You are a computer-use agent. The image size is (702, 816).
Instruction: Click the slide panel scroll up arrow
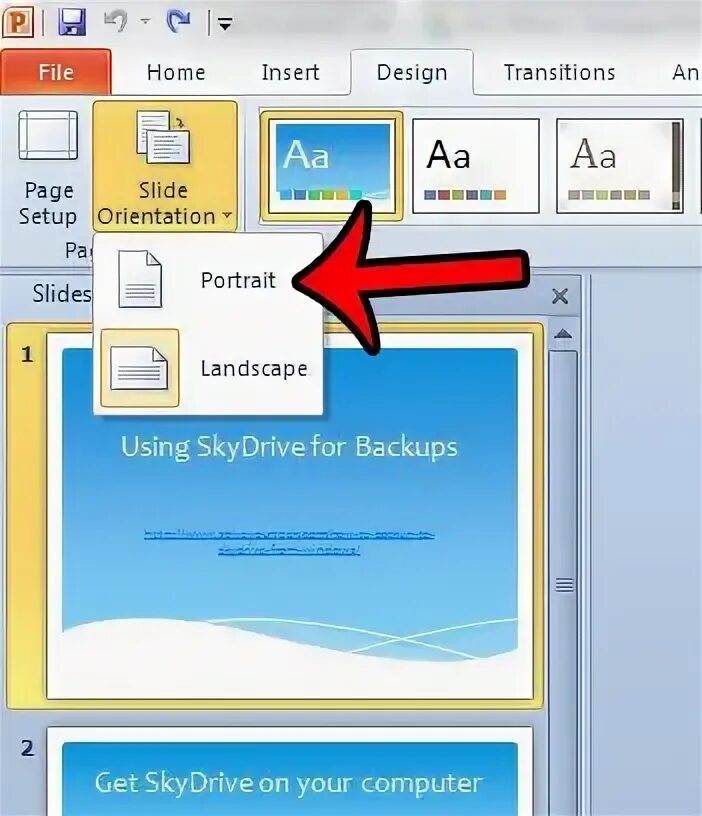(564, 334)
